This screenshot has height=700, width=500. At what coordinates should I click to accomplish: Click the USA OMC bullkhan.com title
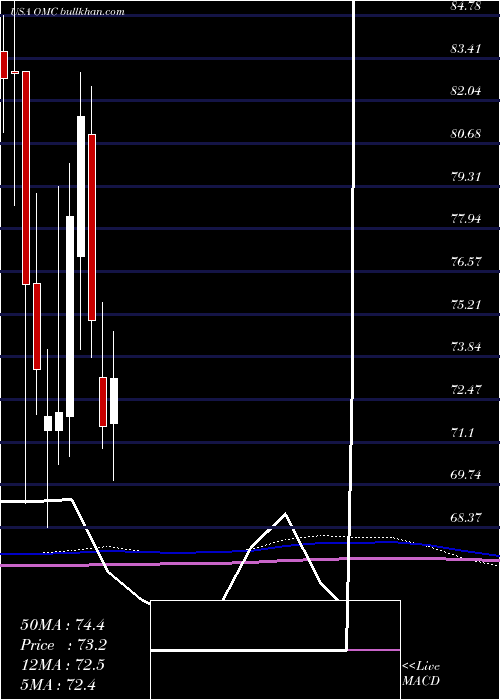click(67, 12)
